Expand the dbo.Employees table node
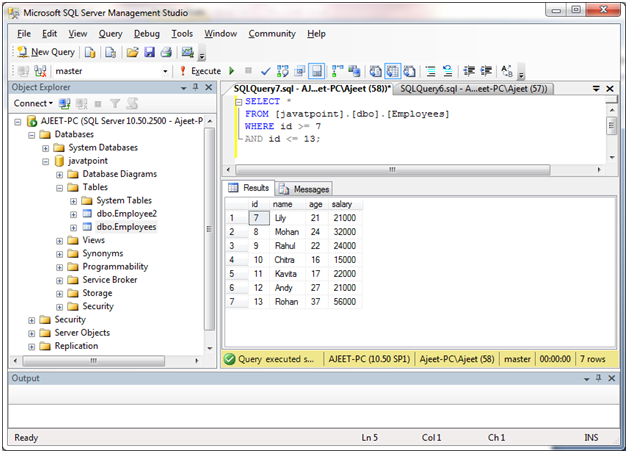Screen dimensions: 628x453 pyautogui.click(x=73, y=227)
